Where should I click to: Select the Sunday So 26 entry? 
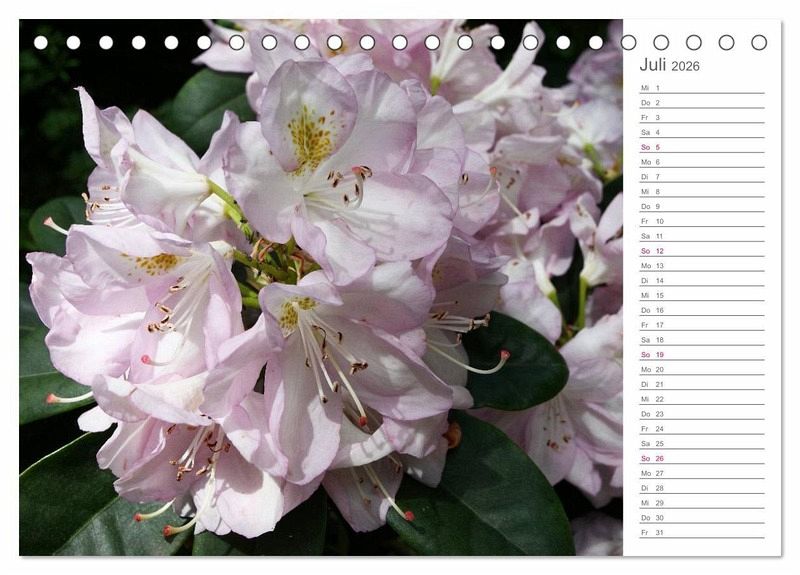click(x=701, y=458)
